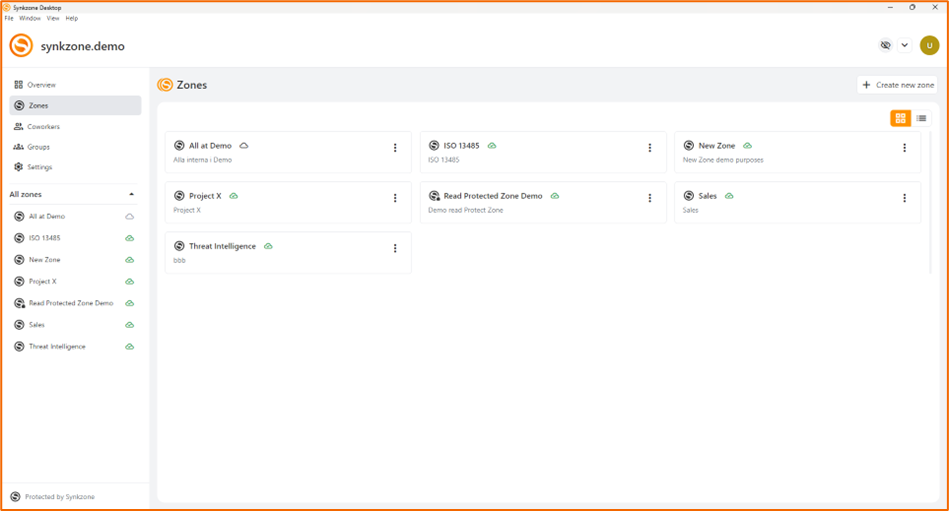
Task: Open options menu for New Zone card
Action: point(905,148)
